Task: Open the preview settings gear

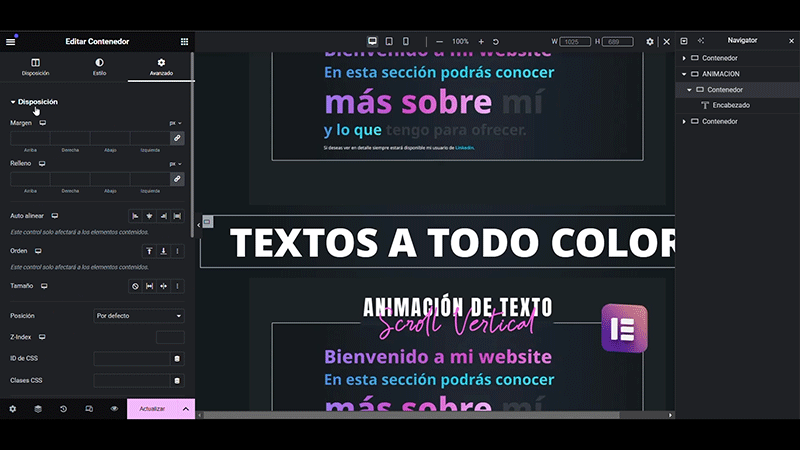Action: [650, 41]
